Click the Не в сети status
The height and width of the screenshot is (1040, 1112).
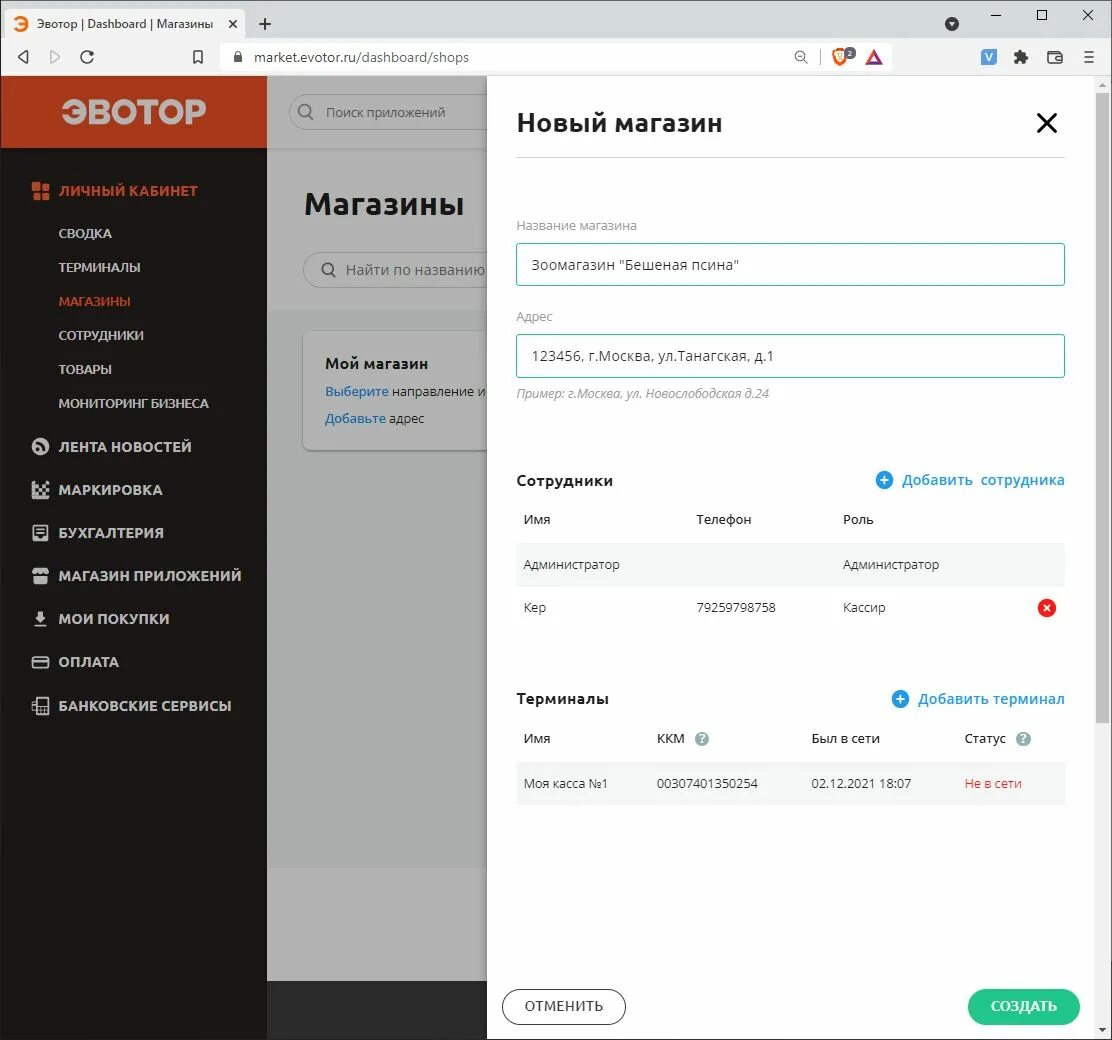point(993,784)
